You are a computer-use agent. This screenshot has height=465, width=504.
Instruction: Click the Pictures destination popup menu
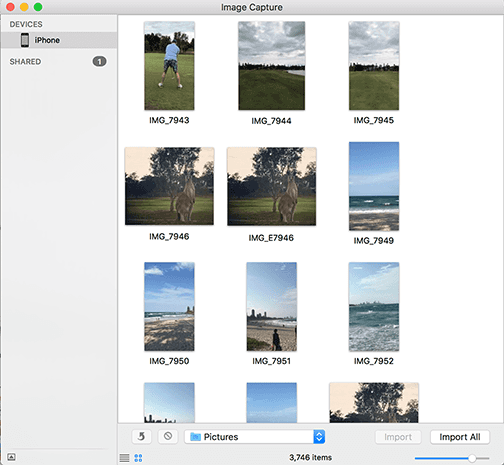click(255, 437)
